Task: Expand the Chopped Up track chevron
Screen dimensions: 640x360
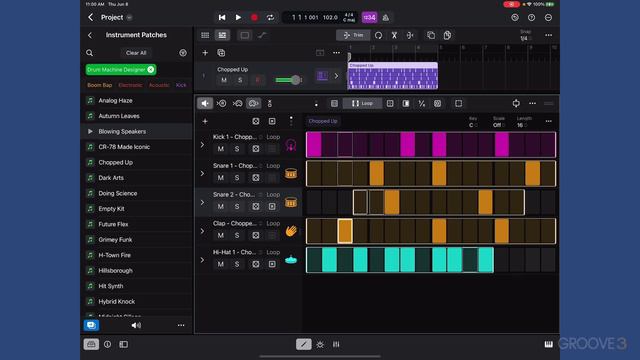Action: click(336, 76)
